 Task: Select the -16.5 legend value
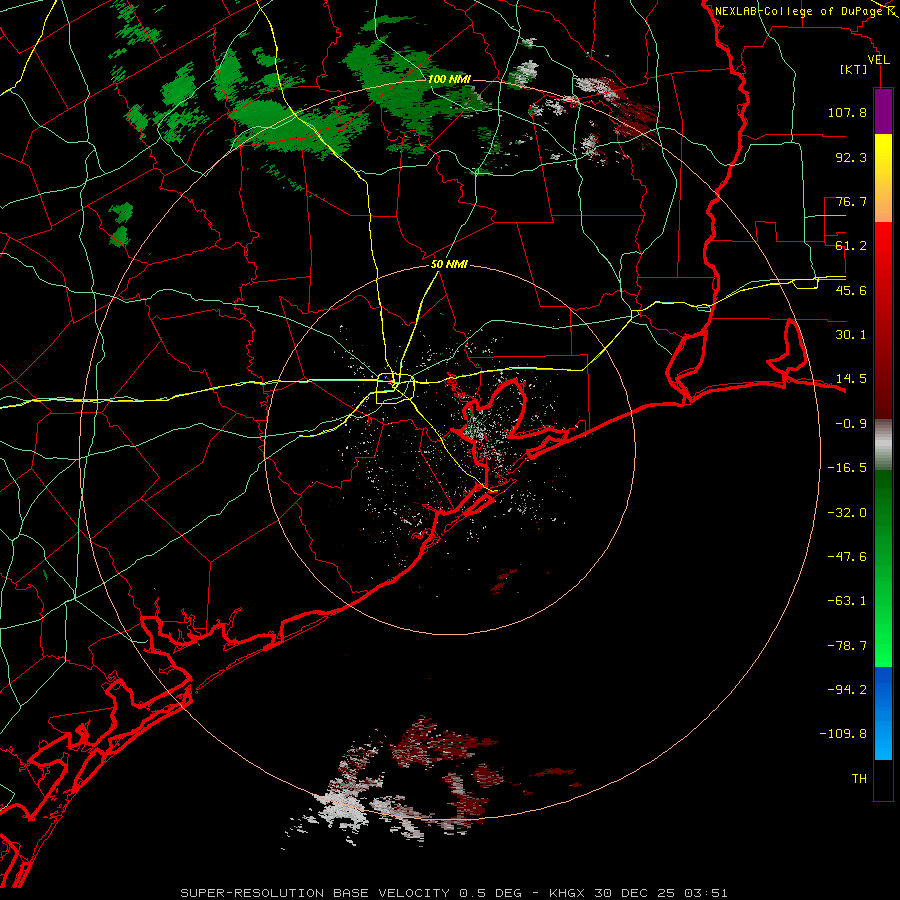click(847, 468)
